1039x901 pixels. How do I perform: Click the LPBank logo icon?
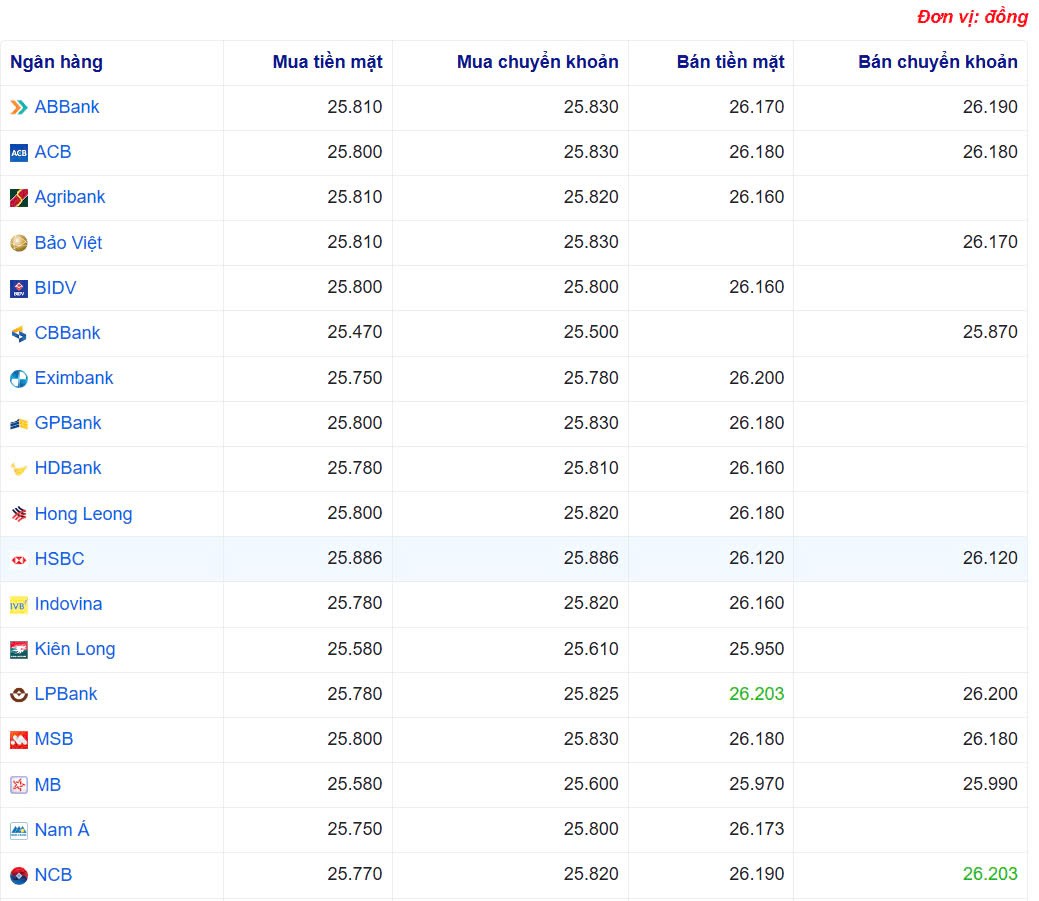coord(19,694)
